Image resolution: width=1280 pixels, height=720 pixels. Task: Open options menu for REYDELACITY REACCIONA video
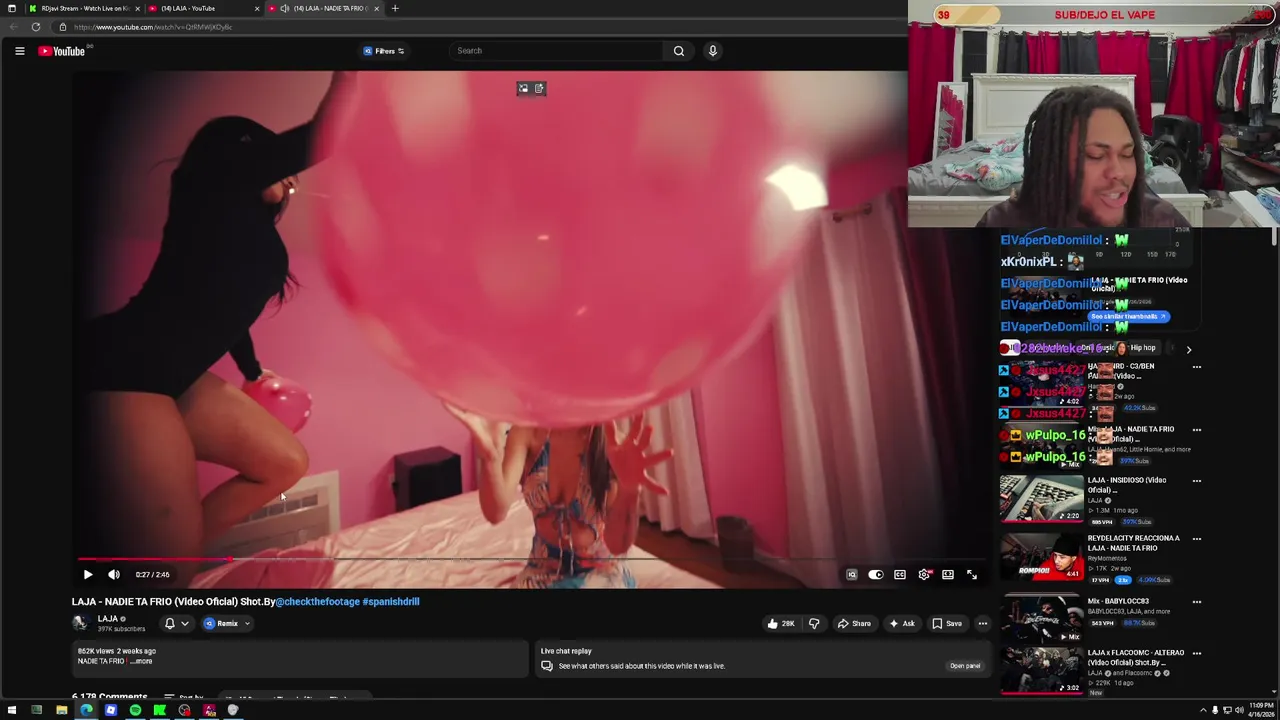click(x=1196, y=539)
